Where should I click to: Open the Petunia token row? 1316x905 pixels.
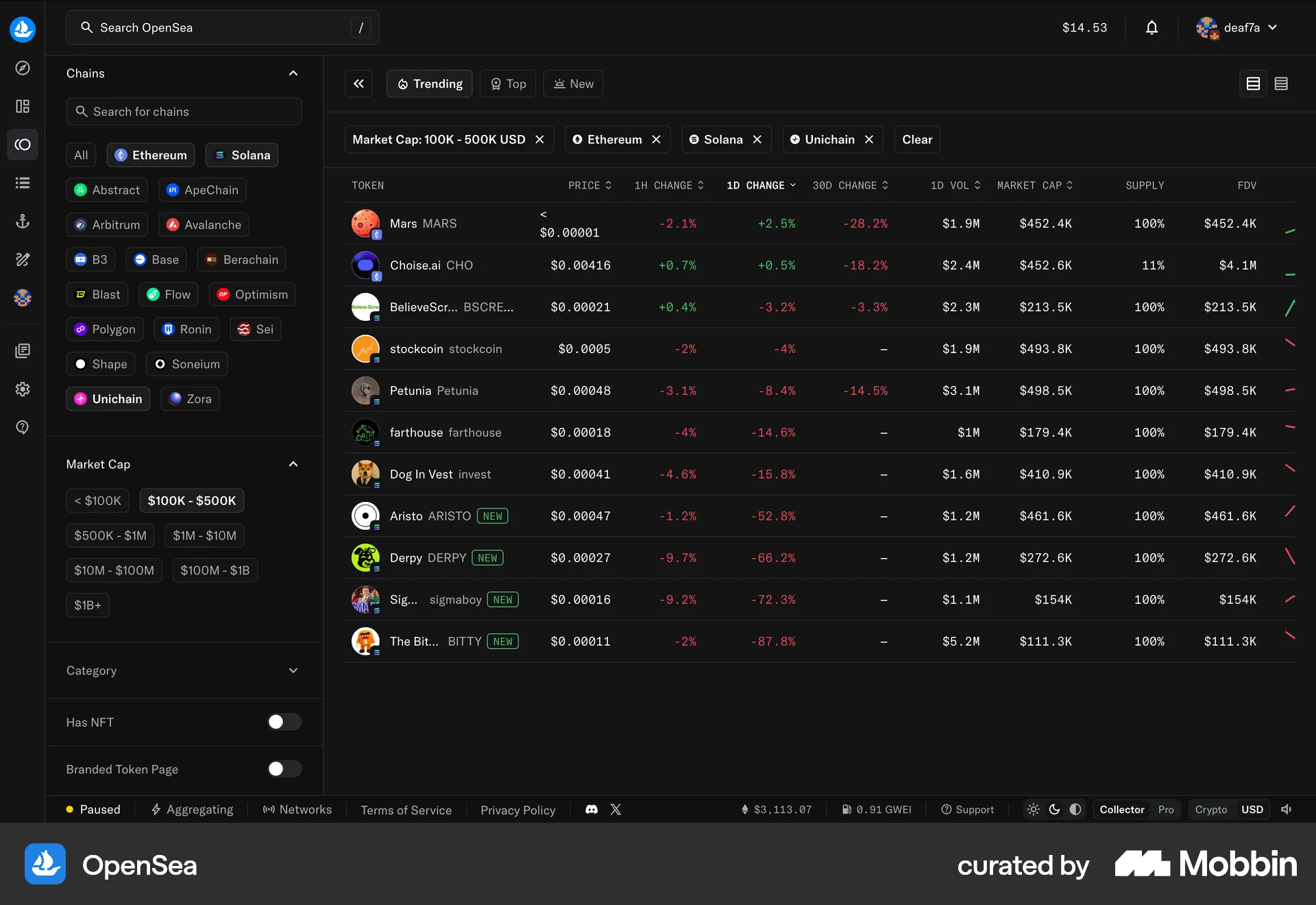[820, 391]
